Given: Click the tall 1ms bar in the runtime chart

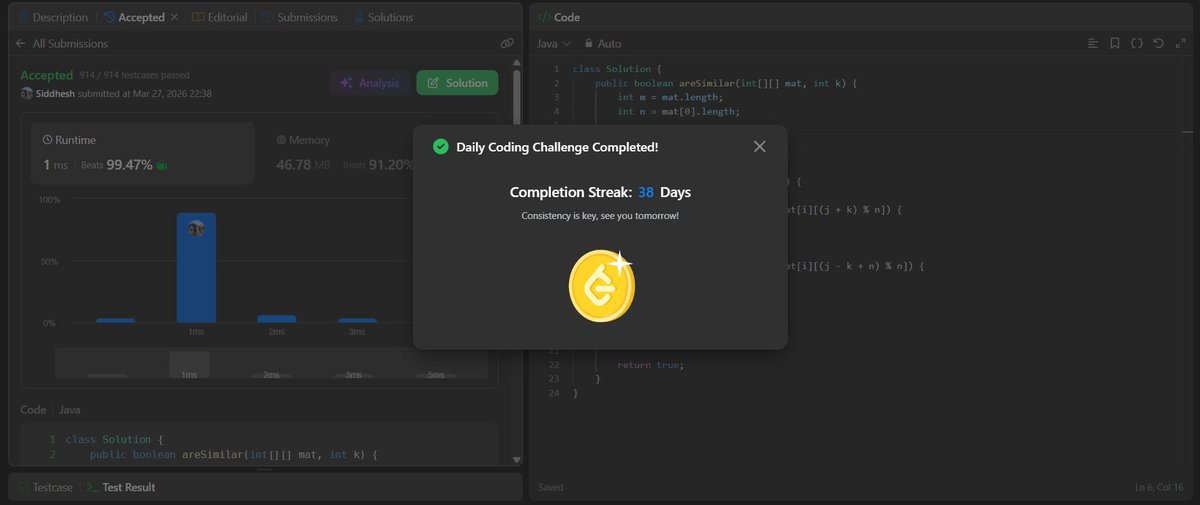Looking at the screenshot, I should [x=196, y=268].
